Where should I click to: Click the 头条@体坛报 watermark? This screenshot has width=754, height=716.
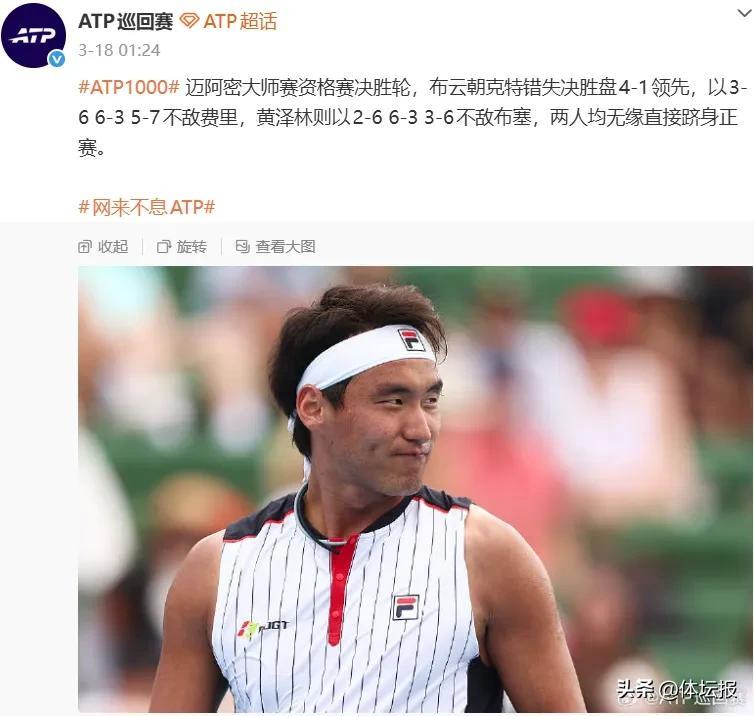pyautogui.click(x=677, y=691)
